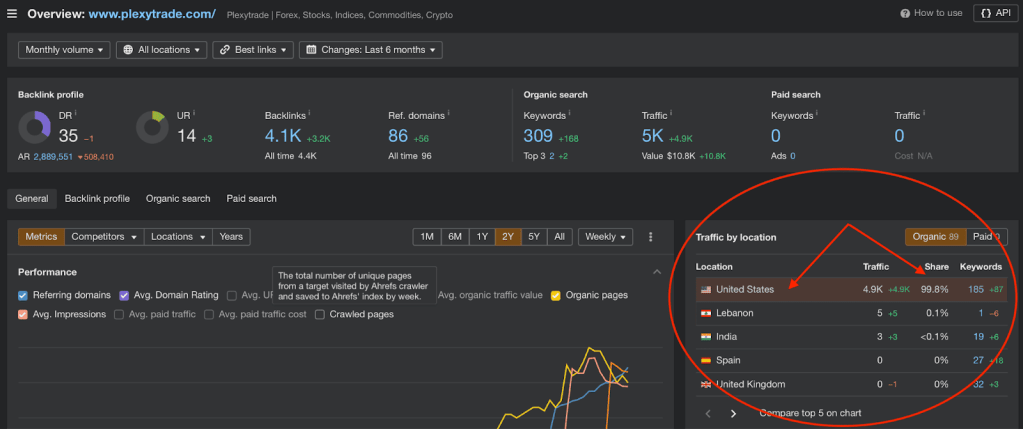Click the Backlinks info icon
Viewport: 1023px width, 429px height.
tap(309, 113)
